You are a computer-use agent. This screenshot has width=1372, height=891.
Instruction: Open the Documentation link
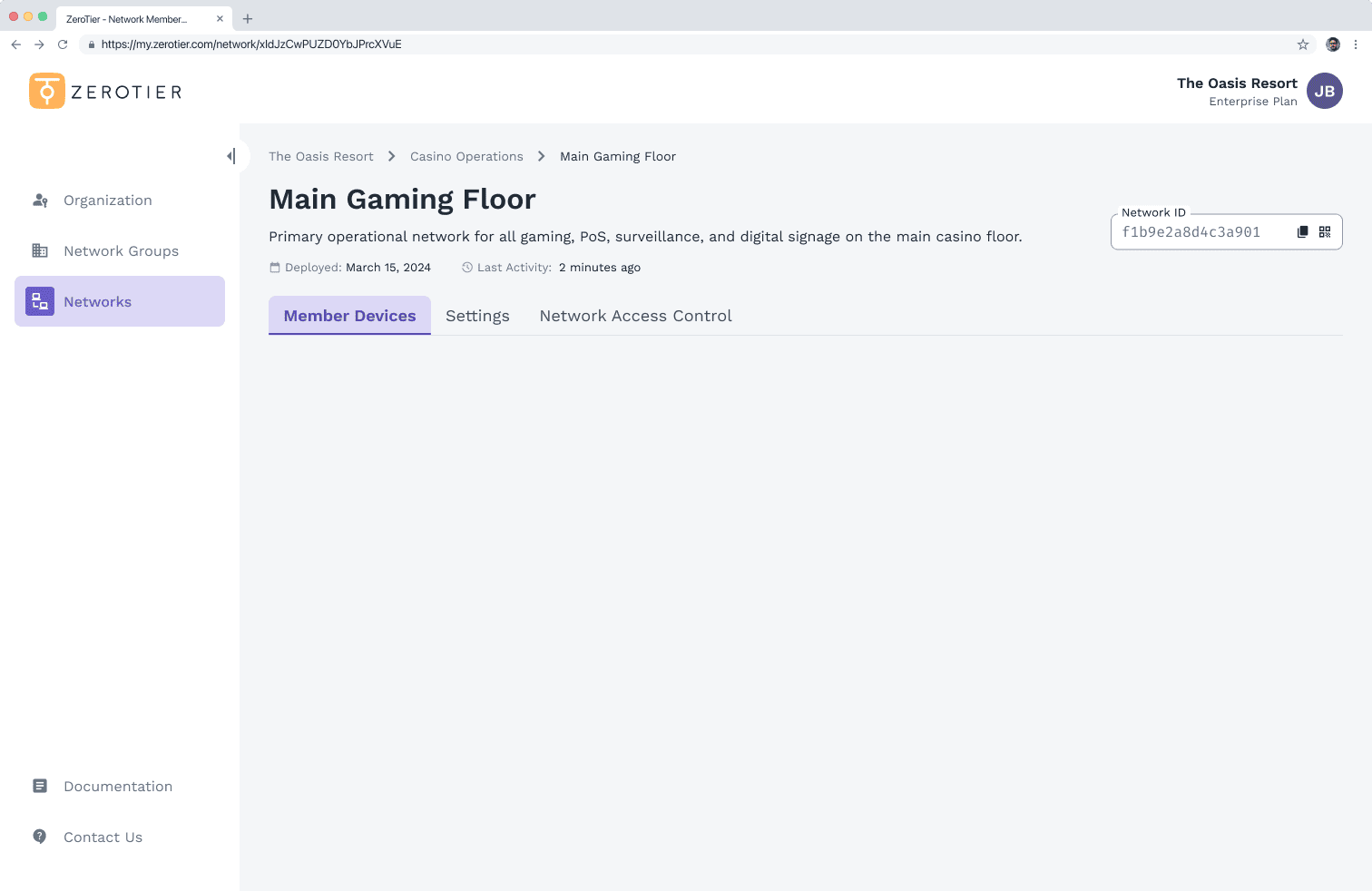pos(117,787)
